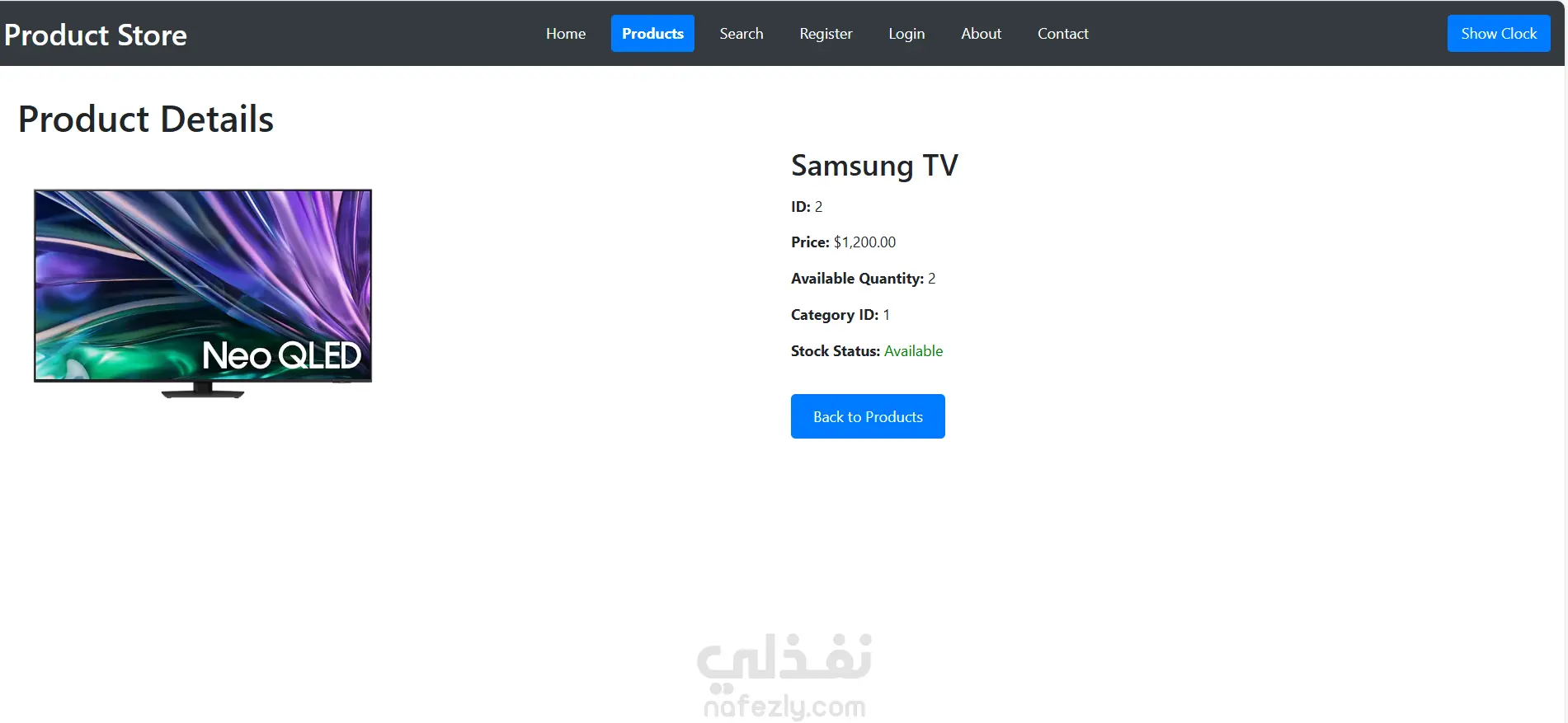This screenshot has width=1568, height=723.
Task: Click the Neo QLED text on image
Action: [x=282, y=356]
